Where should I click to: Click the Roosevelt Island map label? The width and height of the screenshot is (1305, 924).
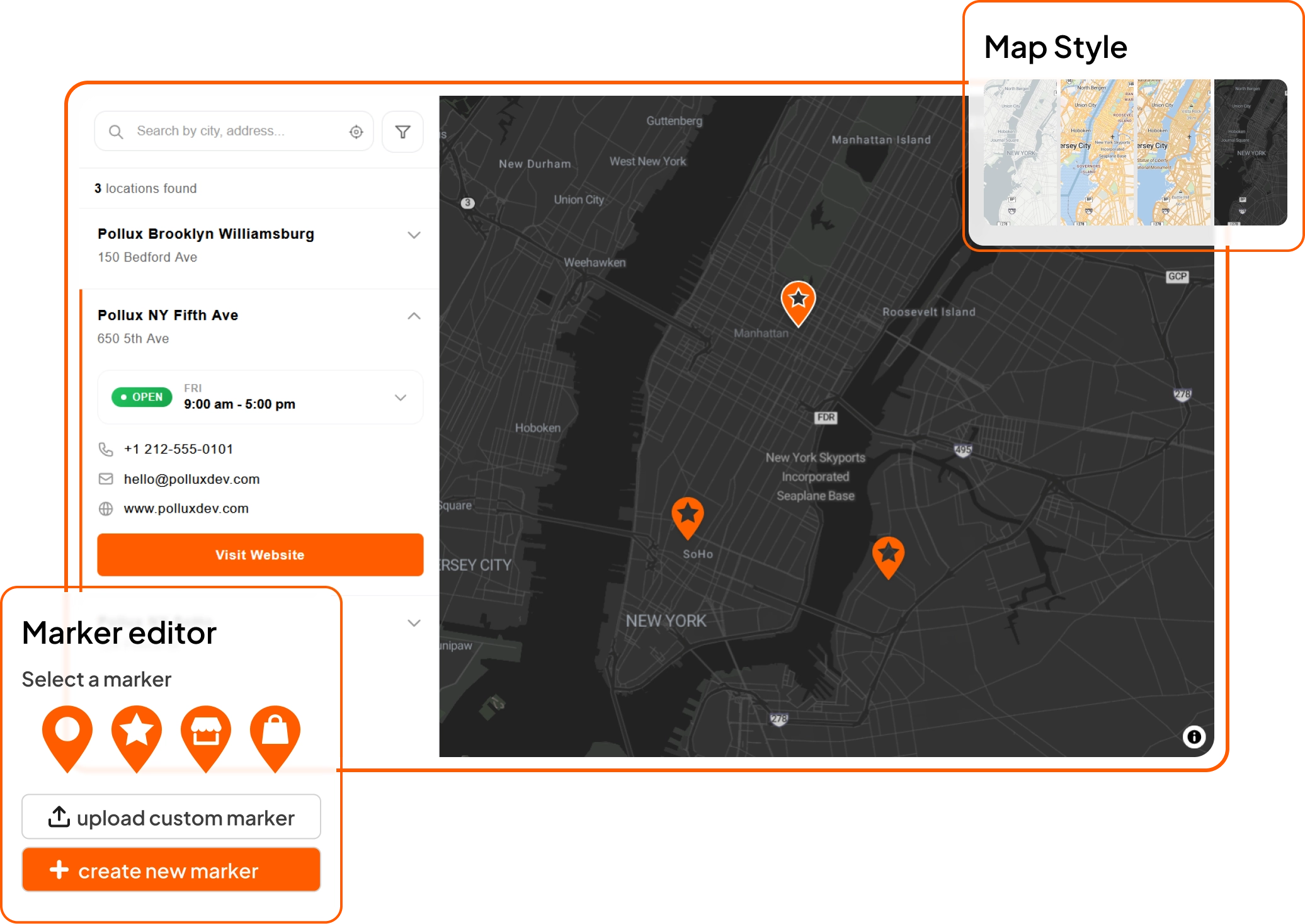(x=929, y=312)
